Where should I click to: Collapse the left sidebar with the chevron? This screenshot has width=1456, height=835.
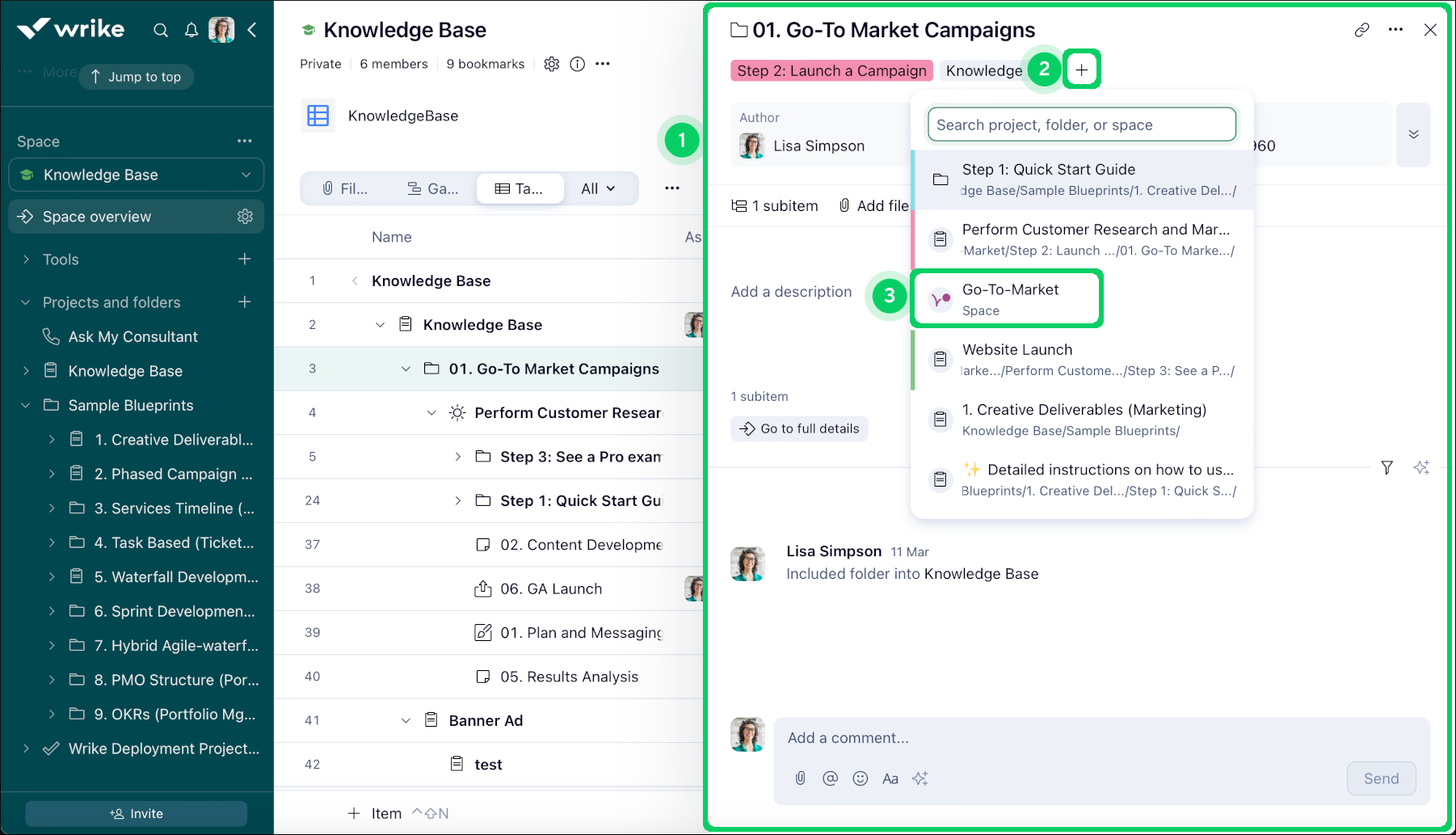point(253,29)
